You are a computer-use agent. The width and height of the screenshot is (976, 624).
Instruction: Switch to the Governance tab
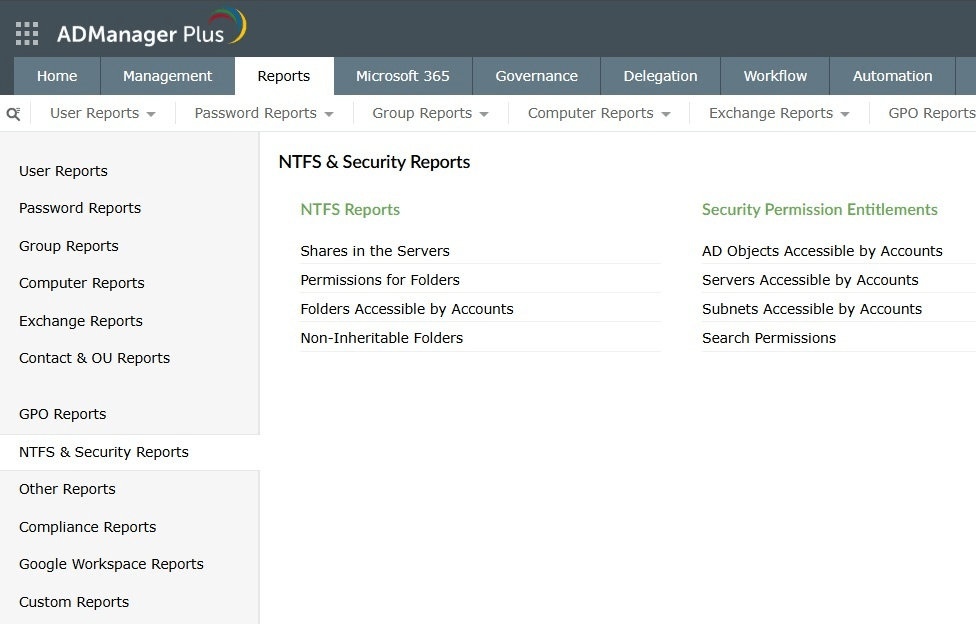(536, 75)
